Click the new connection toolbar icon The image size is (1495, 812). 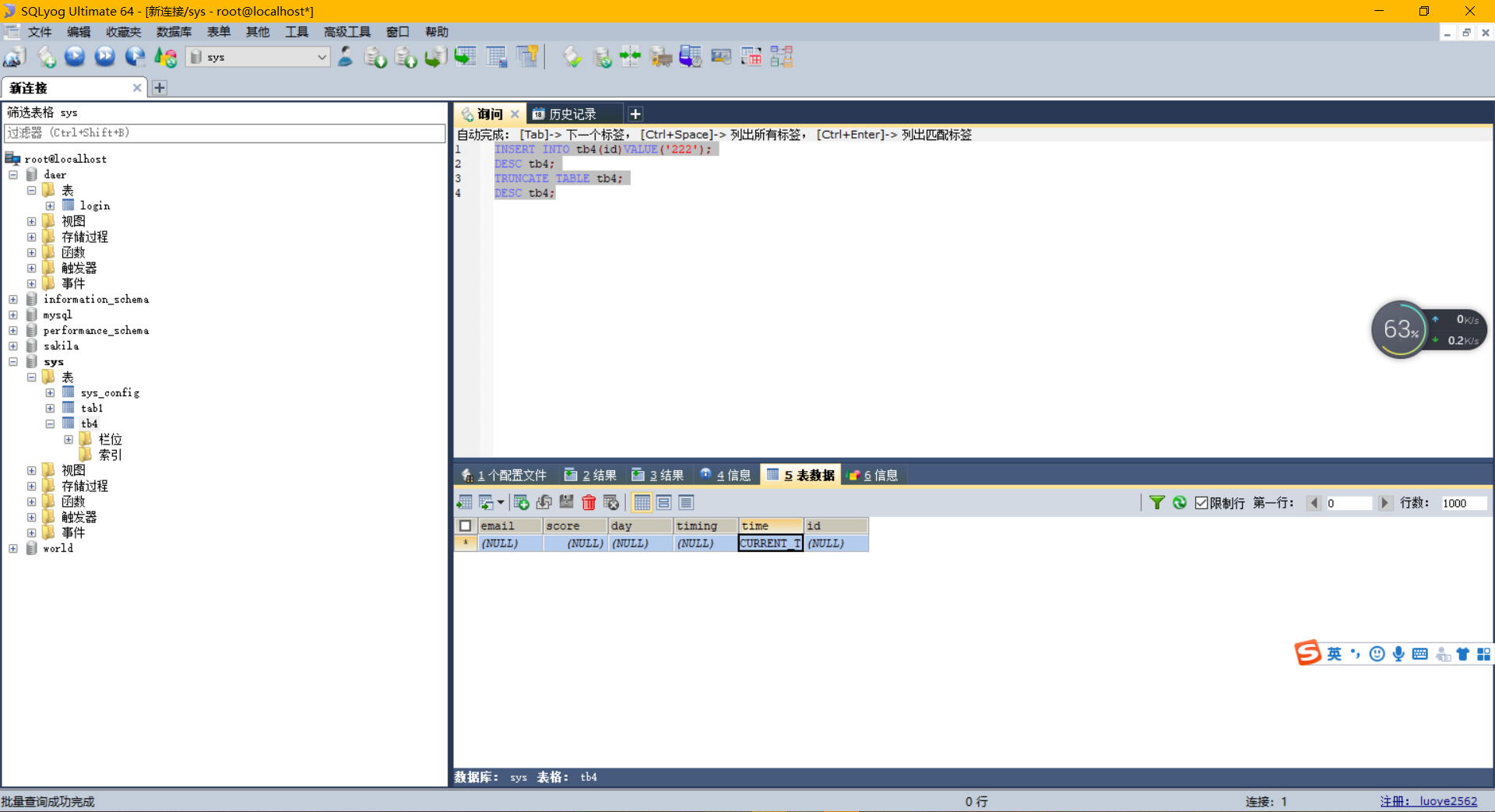point(15,57)
